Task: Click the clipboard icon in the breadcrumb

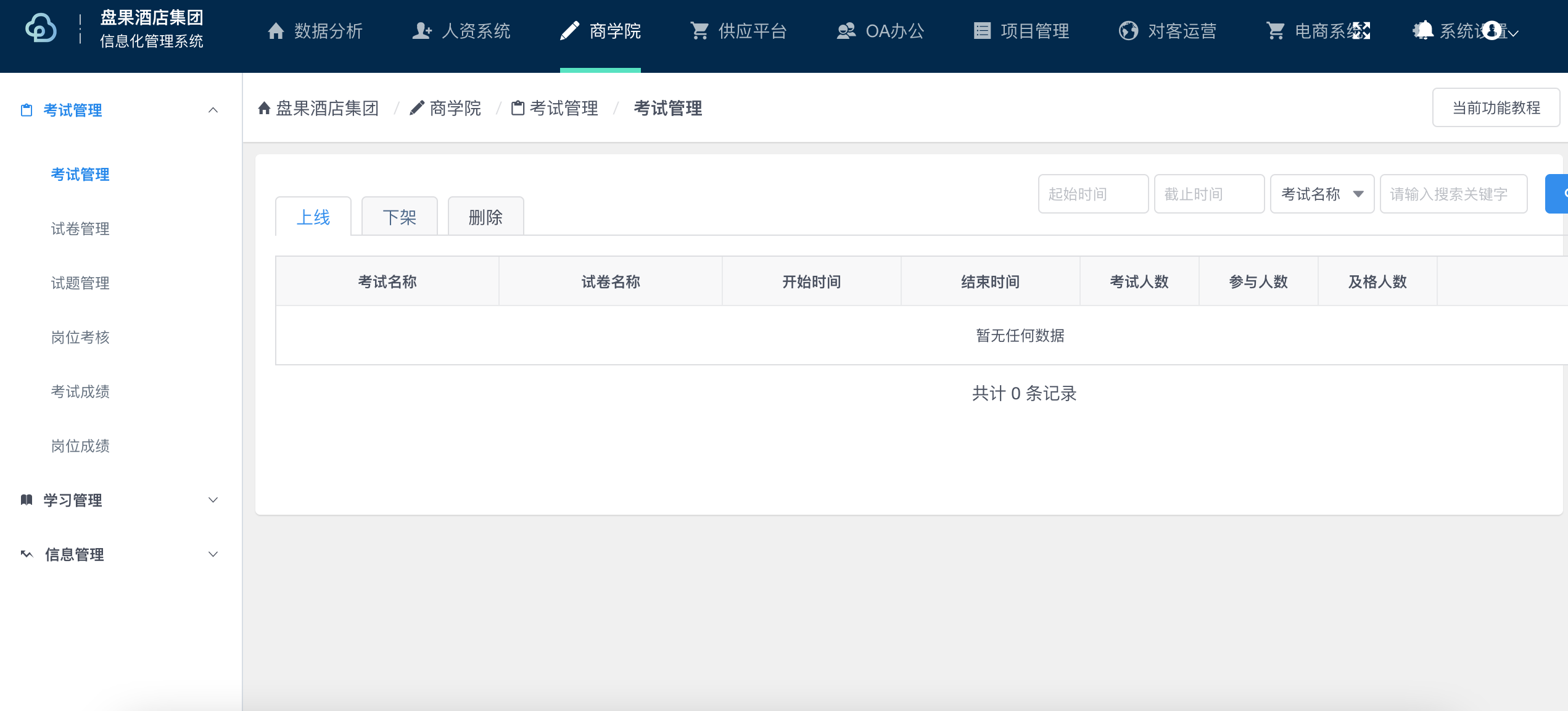Action: [518, 108]
